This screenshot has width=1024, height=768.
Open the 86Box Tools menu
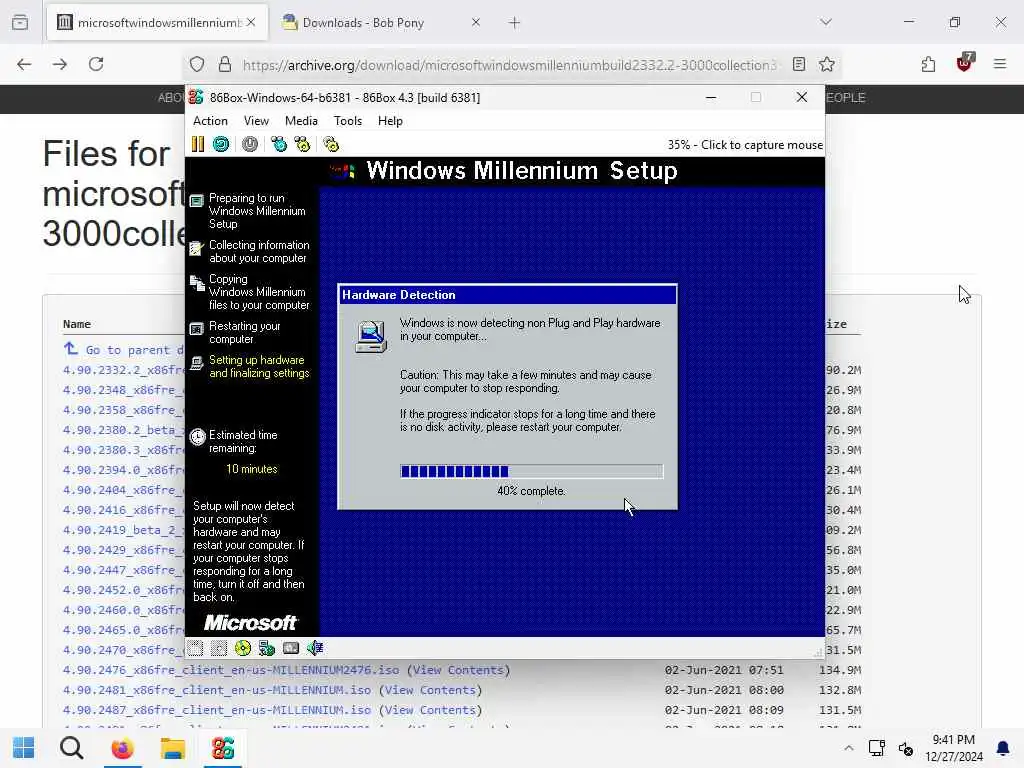(347, 121)
